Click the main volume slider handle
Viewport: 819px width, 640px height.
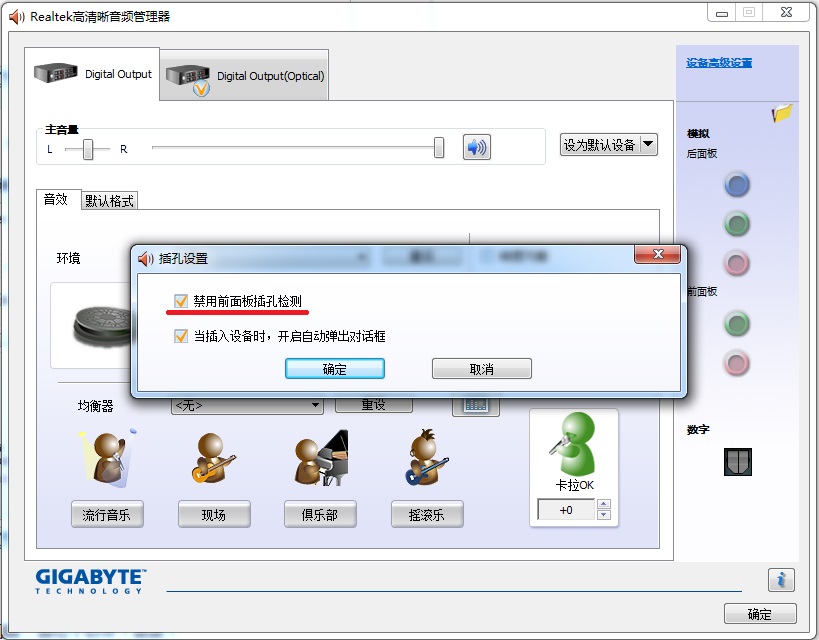pyautogui.click(x=439, y=148)
